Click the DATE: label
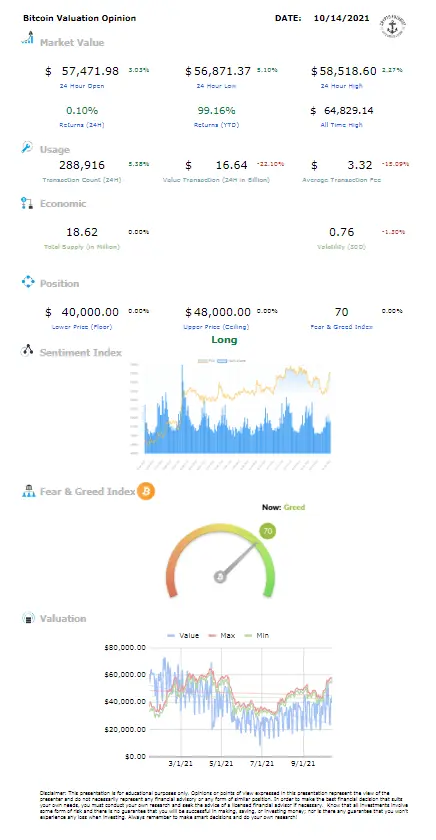436x840 pixels. pos(288,18)
